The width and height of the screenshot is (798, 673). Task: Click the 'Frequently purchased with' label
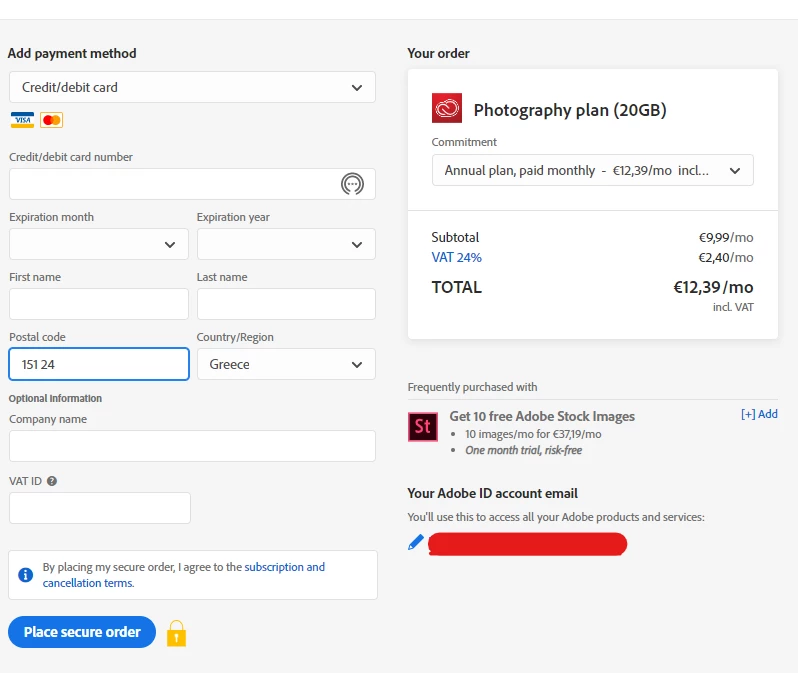click(472, 387)
